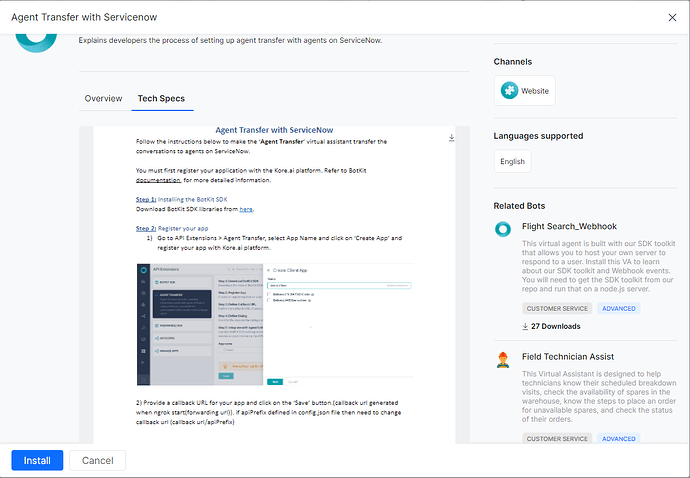
Task: Switch to the Overview tab
Action: 103,99
